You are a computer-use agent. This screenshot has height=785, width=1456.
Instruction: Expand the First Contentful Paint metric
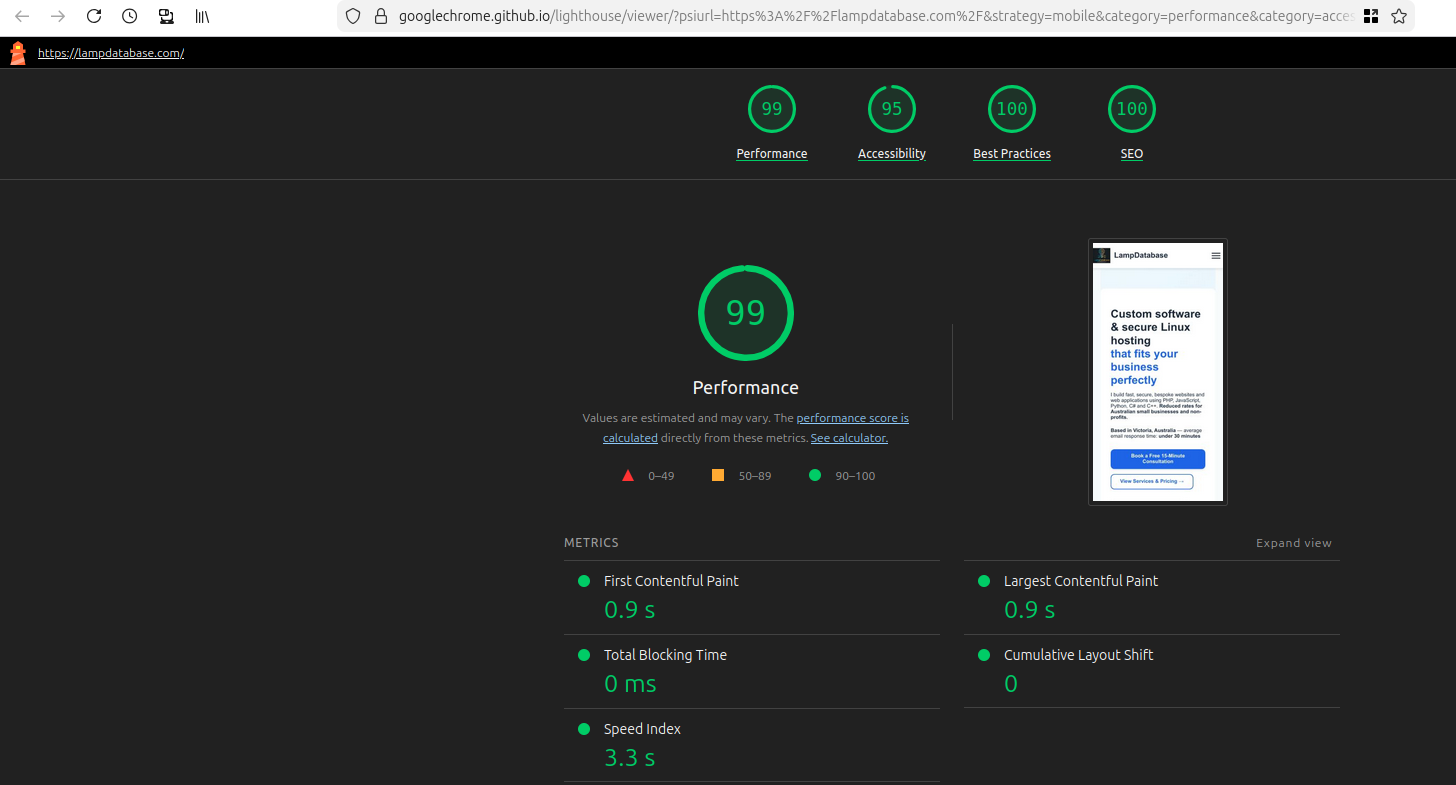(671, 581)
